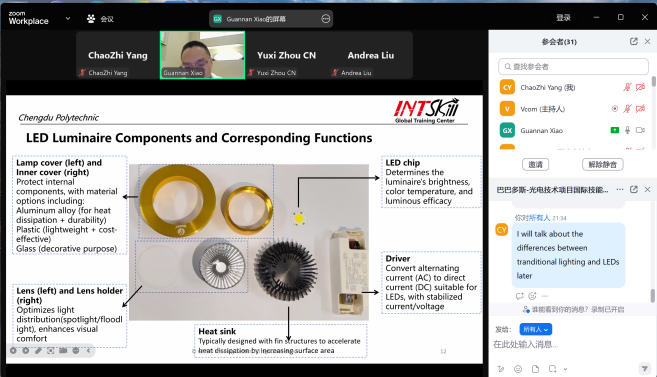The height and width of the screenshot is (377, 657).
Task: Open the emoji picker in chat toolbar
Action: tap(518, 369)
